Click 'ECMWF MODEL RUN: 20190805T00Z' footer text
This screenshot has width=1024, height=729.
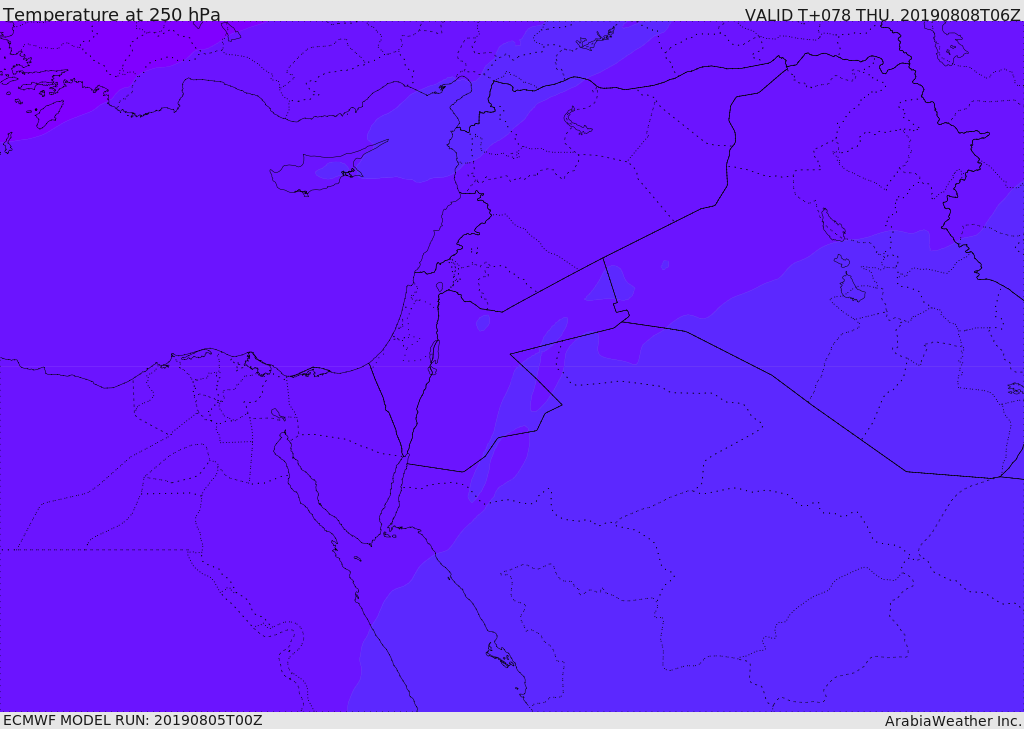click(x=133, y=720)
